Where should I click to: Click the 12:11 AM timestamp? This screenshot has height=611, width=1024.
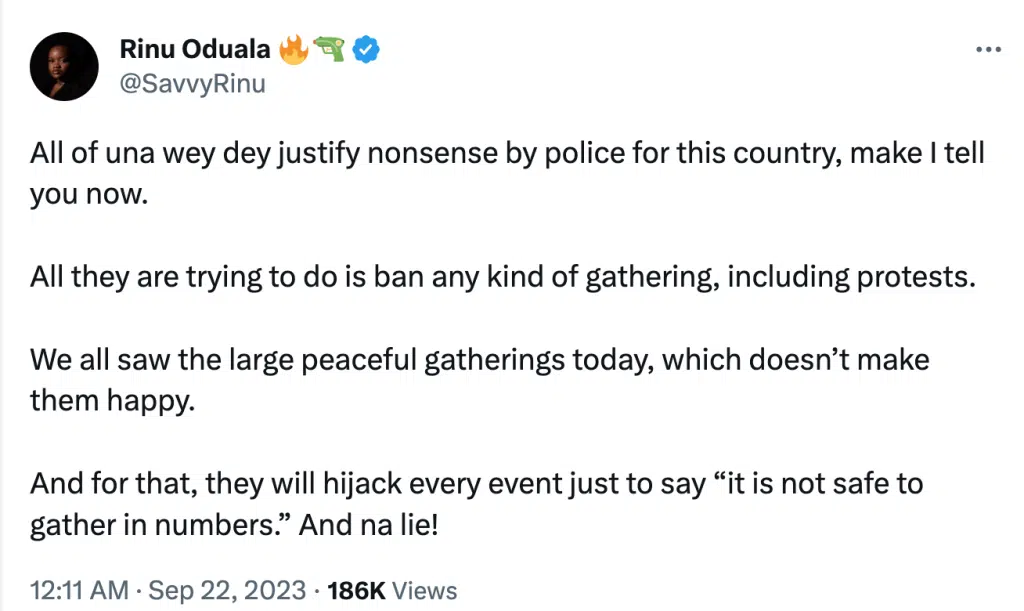(78, 591)
